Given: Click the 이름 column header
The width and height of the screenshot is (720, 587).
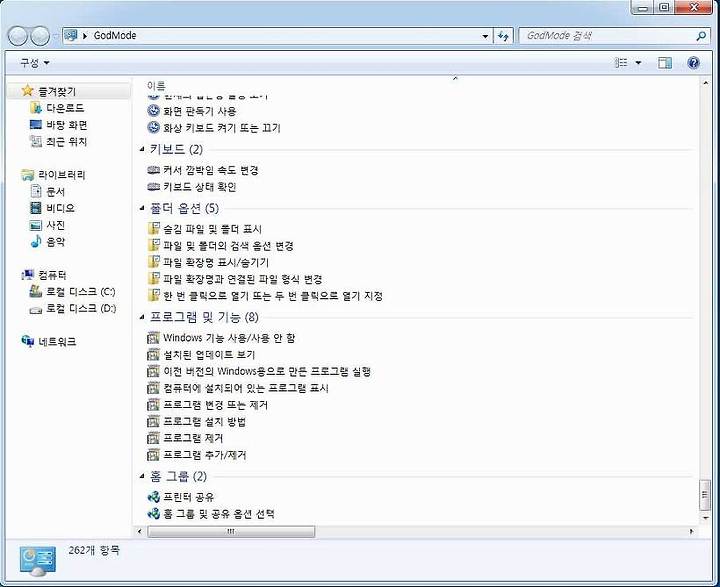Looking at the screenshot, I should [x=156, y=85].
